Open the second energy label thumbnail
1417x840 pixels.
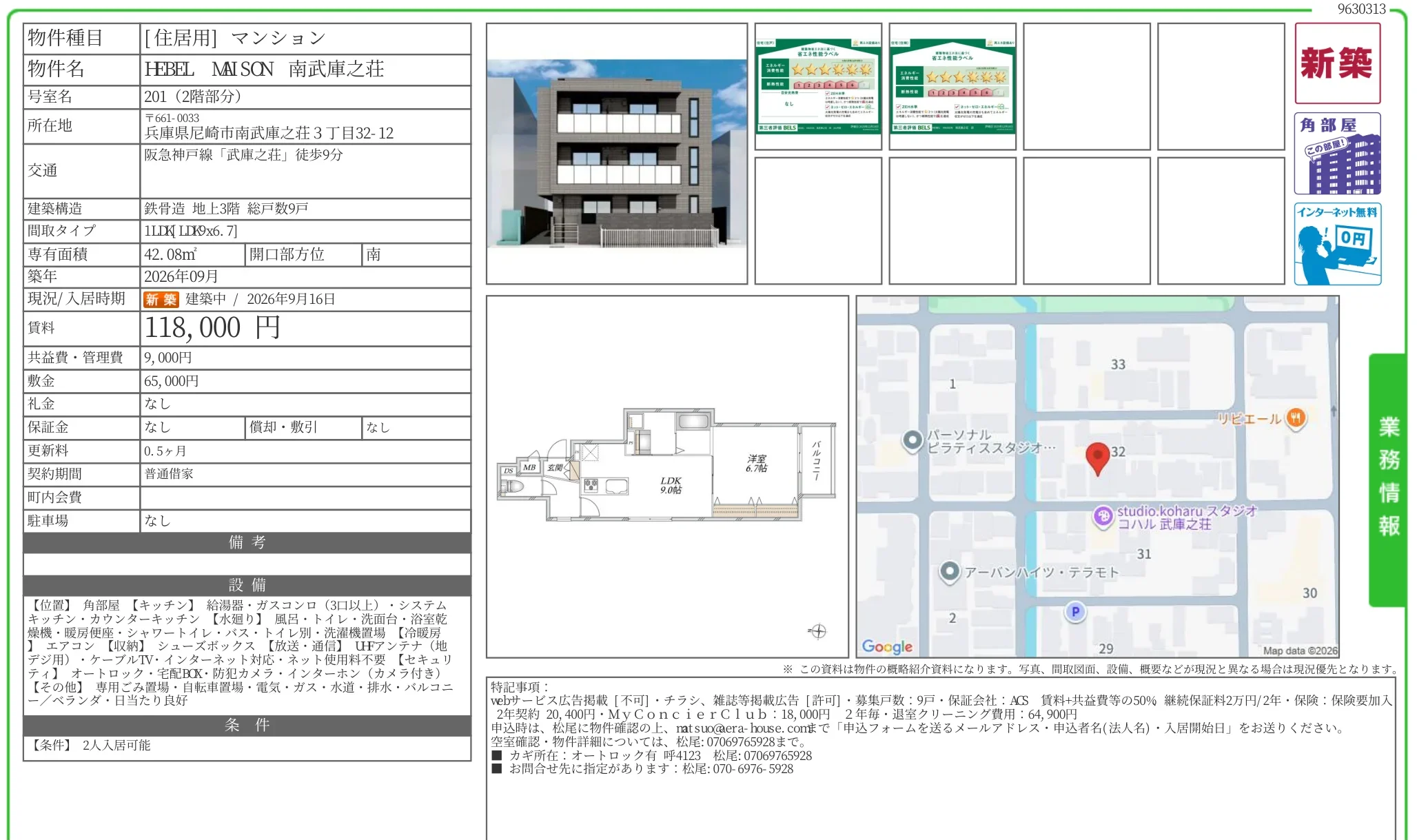tap(952, 86)
